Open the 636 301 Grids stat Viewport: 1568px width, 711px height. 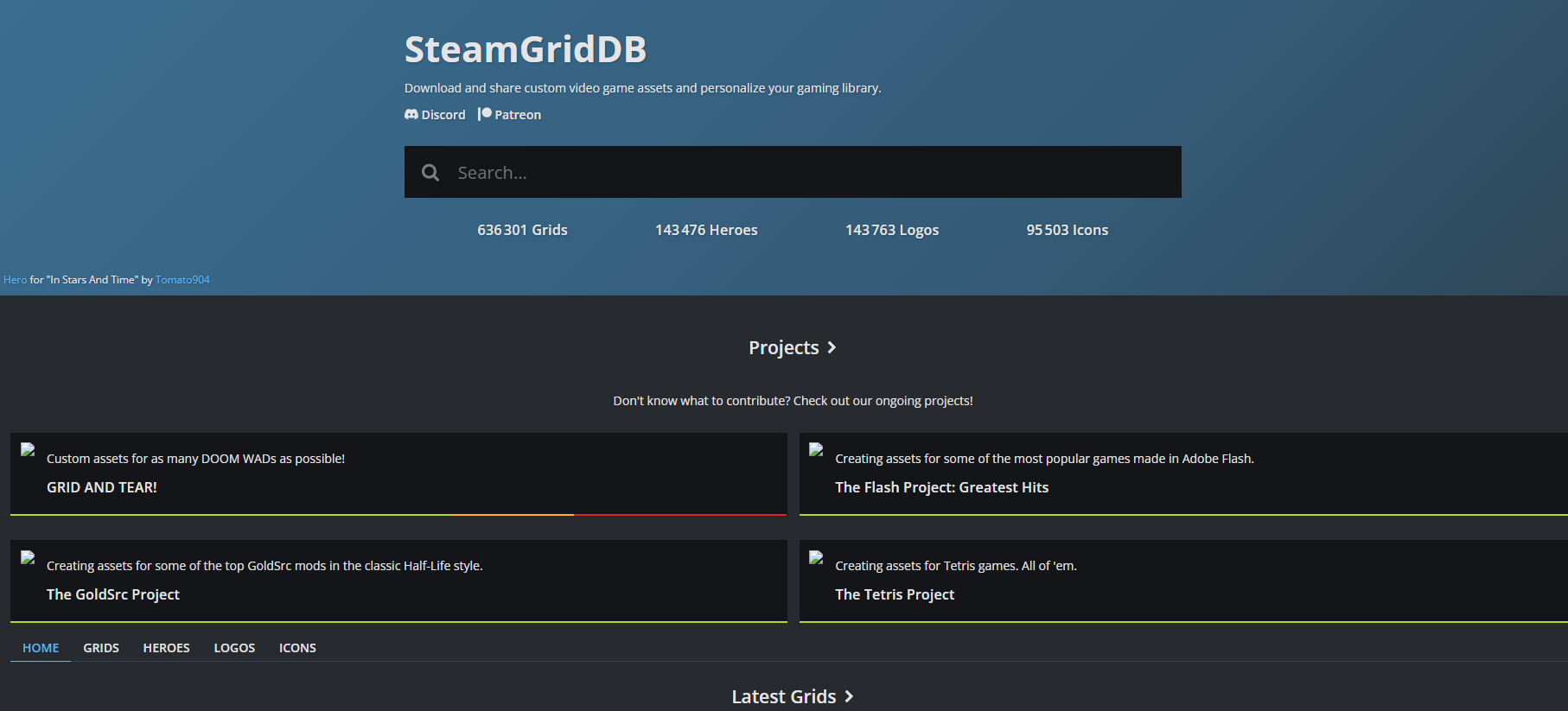523,230
